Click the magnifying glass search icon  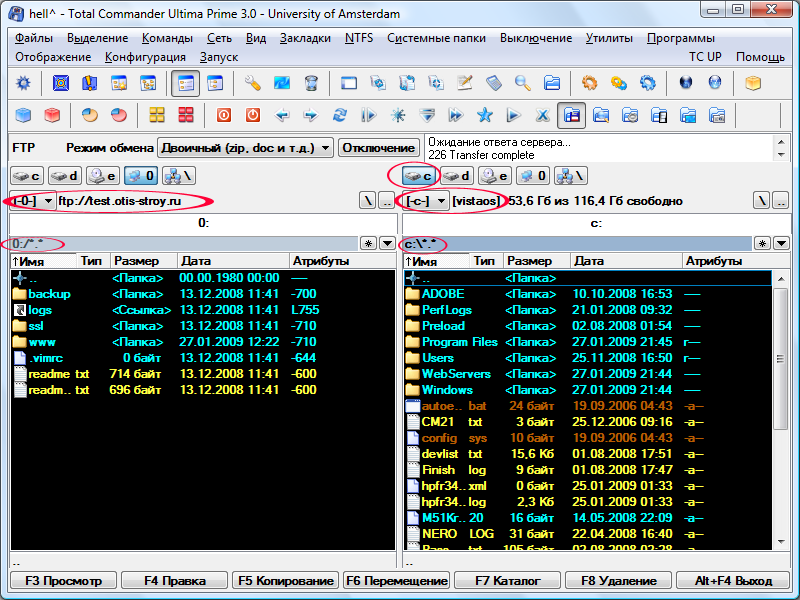tap(522, 83)
